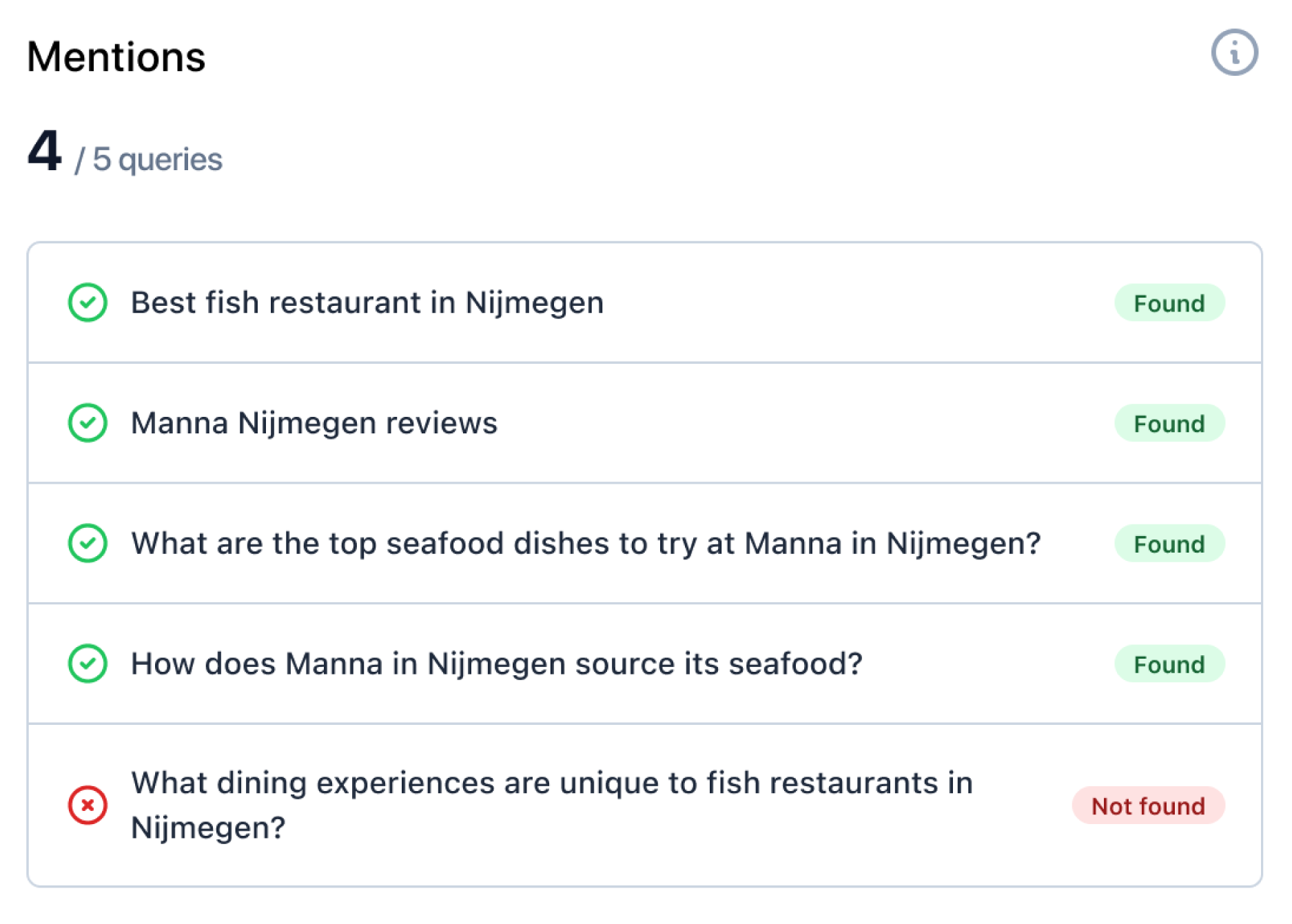Open the Manna Nijmegen reviews query

point(314,423)
